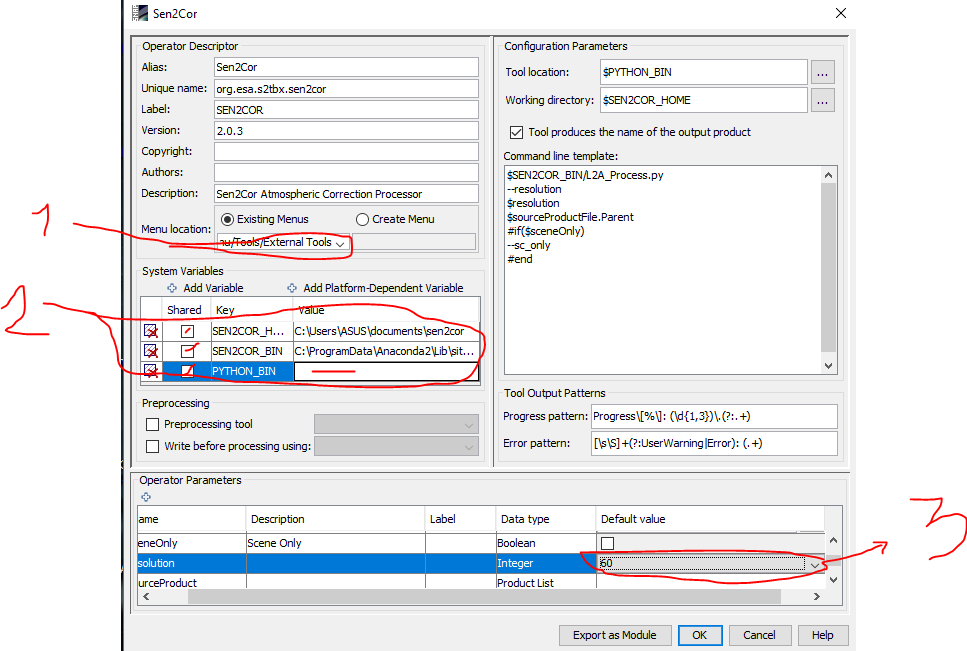The height and width of the screenshot is (651, 967).
Task: Click the Add Variable plus icon
Action: (x=172, y=288)
